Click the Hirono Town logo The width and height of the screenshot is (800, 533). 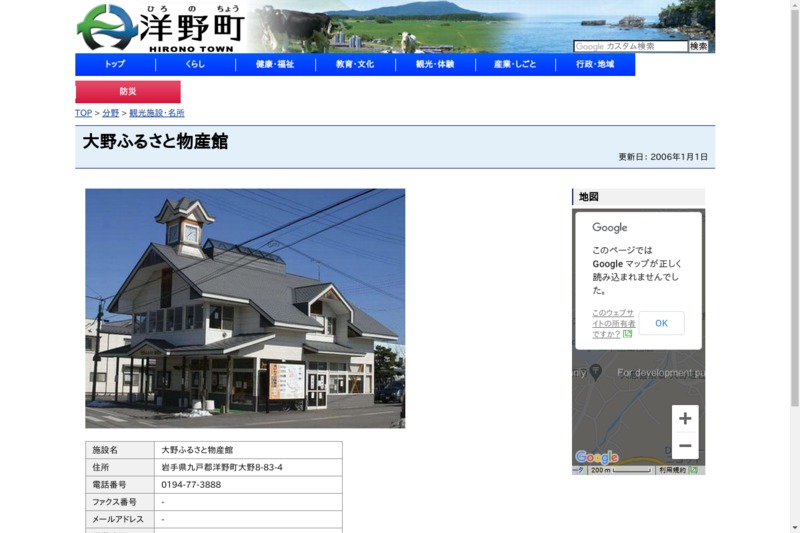click(x=160, y=27)
